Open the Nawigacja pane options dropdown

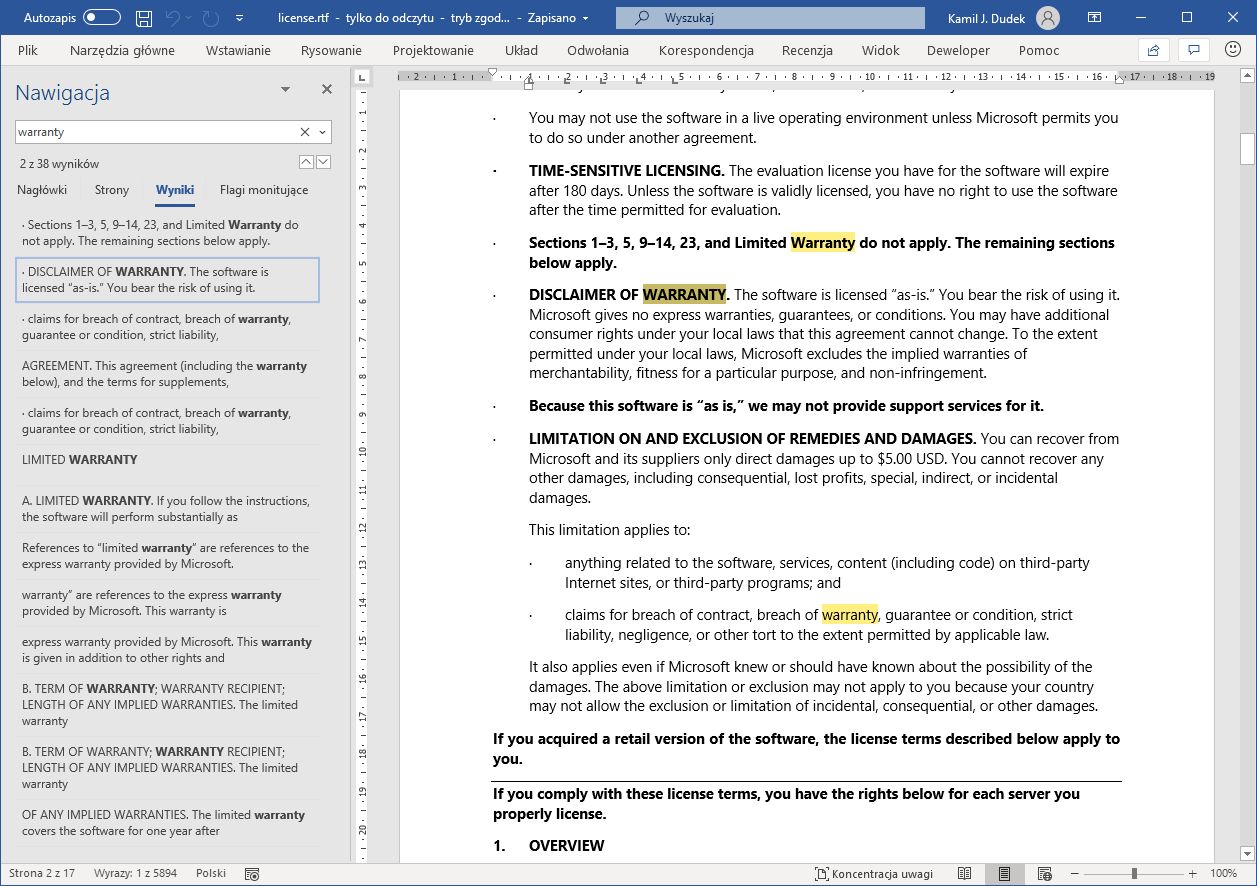tap(285, 90)
